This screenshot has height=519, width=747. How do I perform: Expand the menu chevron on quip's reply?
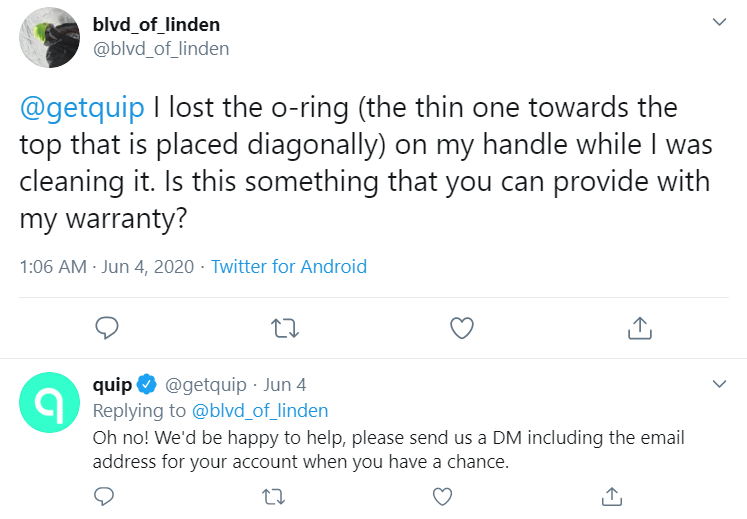pyautogui.click(x=718, y=384)
